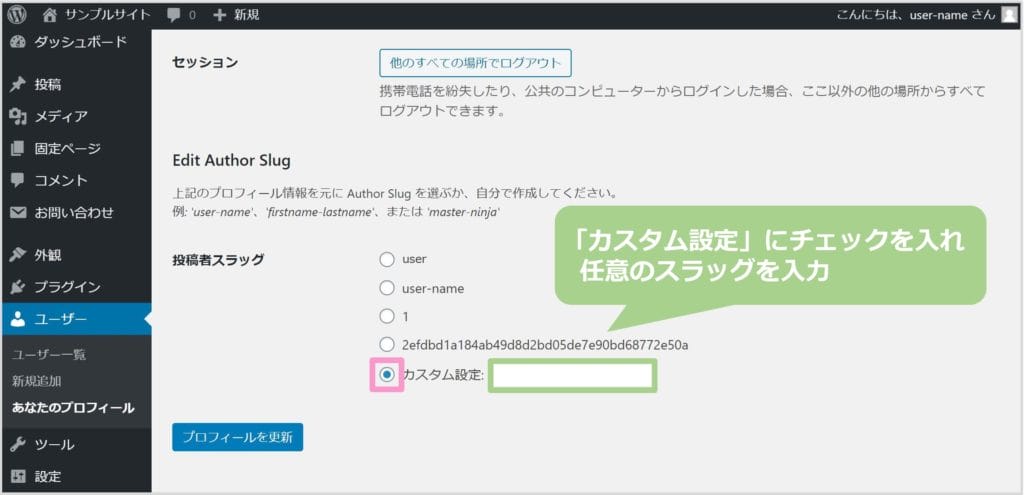Click the カスタム設定 slug text field
Viewport: 1024px width, 495px height.
(x=571, y=376)
